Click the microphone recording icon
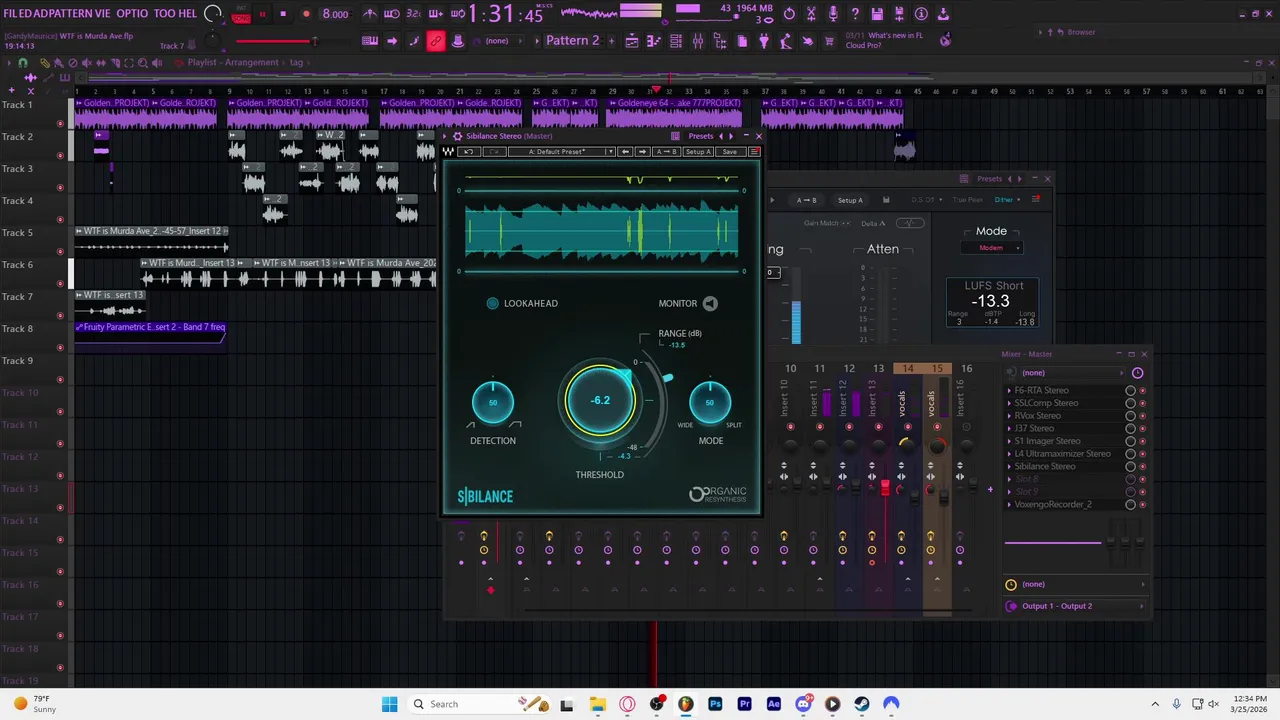 (833, 14)
